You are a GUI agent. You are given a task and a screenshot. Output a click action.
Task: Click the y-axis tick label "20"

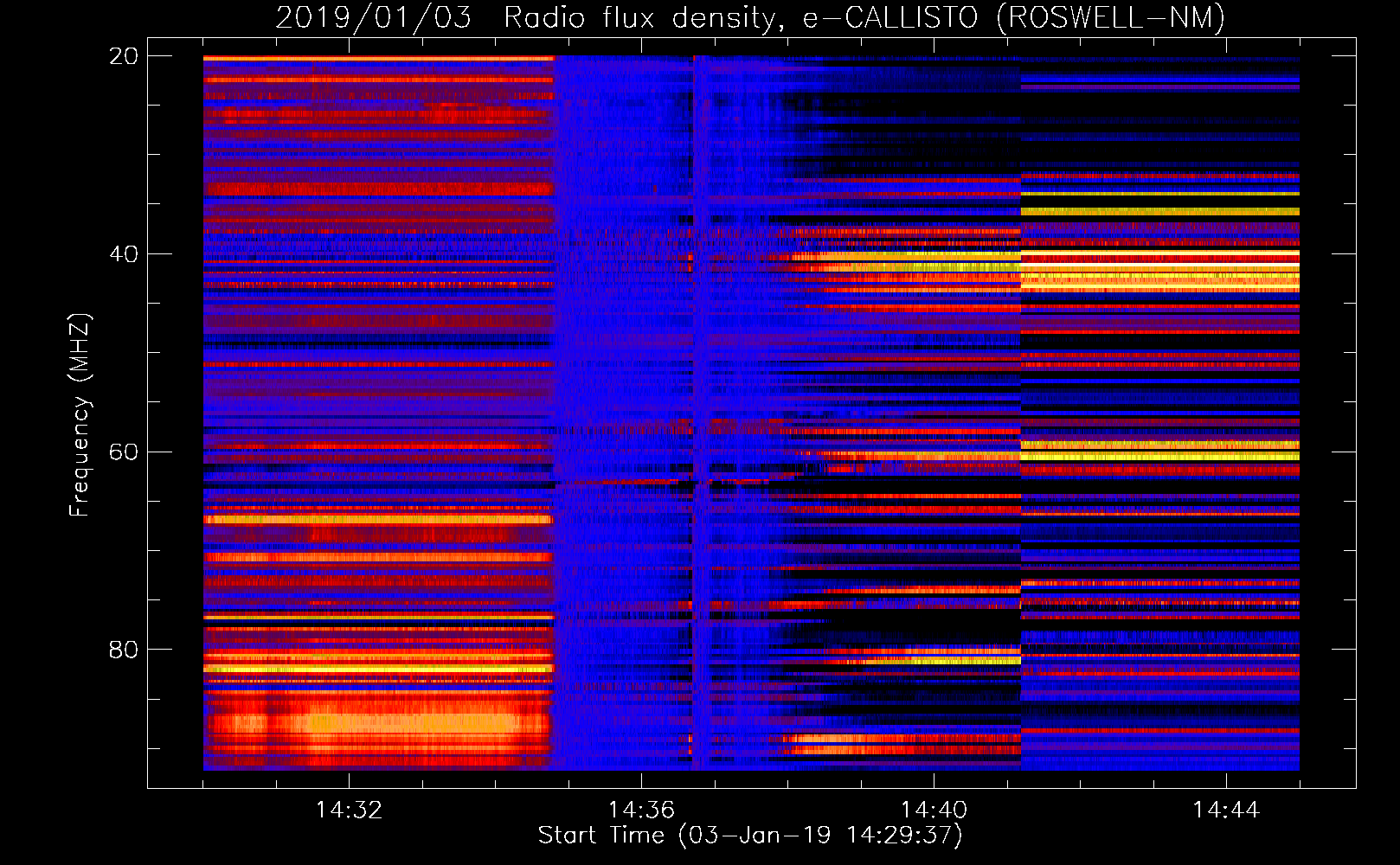point(123,56)
